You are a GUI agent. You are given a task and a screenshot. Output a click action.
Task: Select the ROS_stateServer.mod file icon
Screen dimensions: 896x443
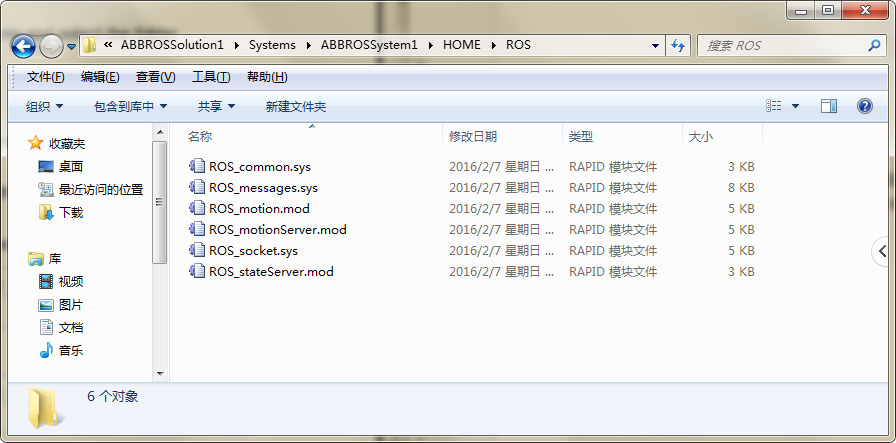coord(197,271)
